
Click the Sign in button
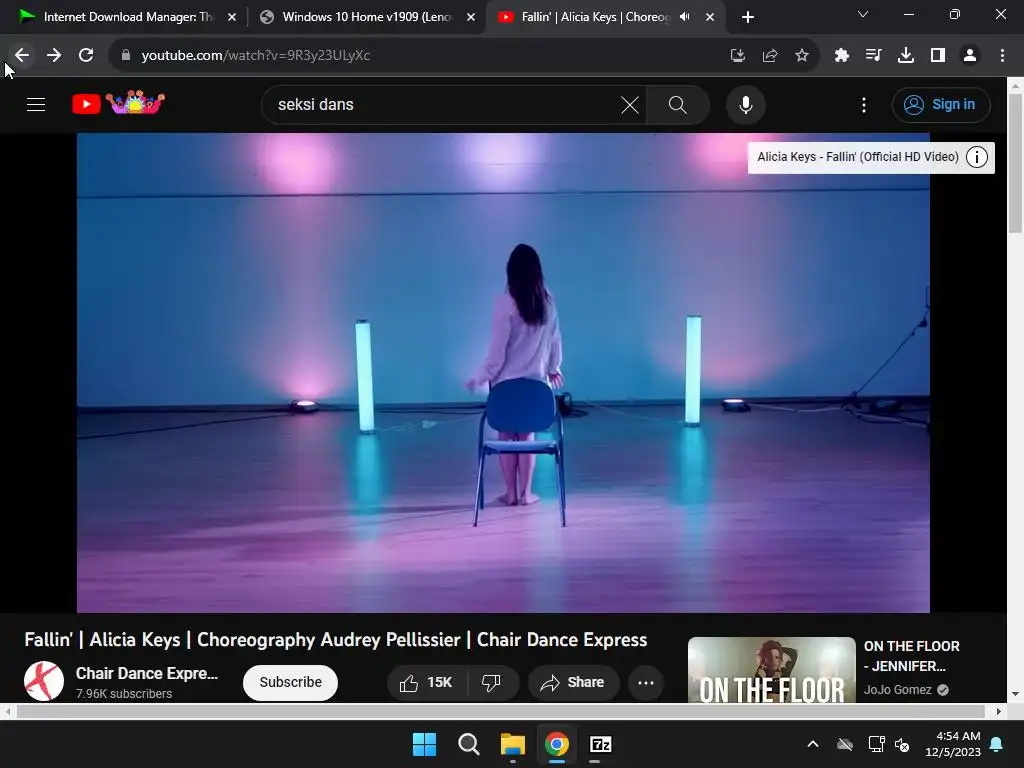click(941, 104)
